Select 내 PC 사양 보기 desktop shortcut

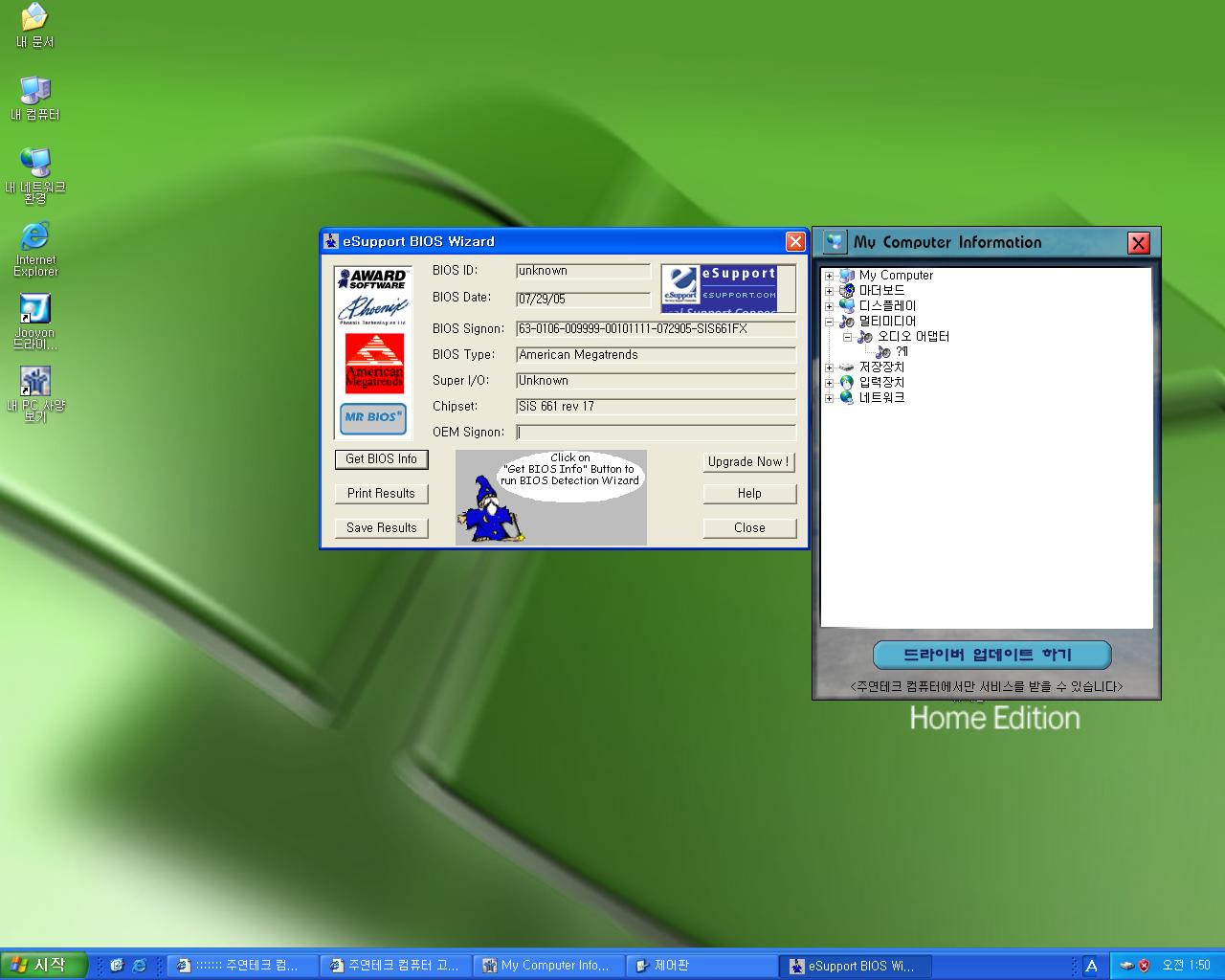[35, 394]
